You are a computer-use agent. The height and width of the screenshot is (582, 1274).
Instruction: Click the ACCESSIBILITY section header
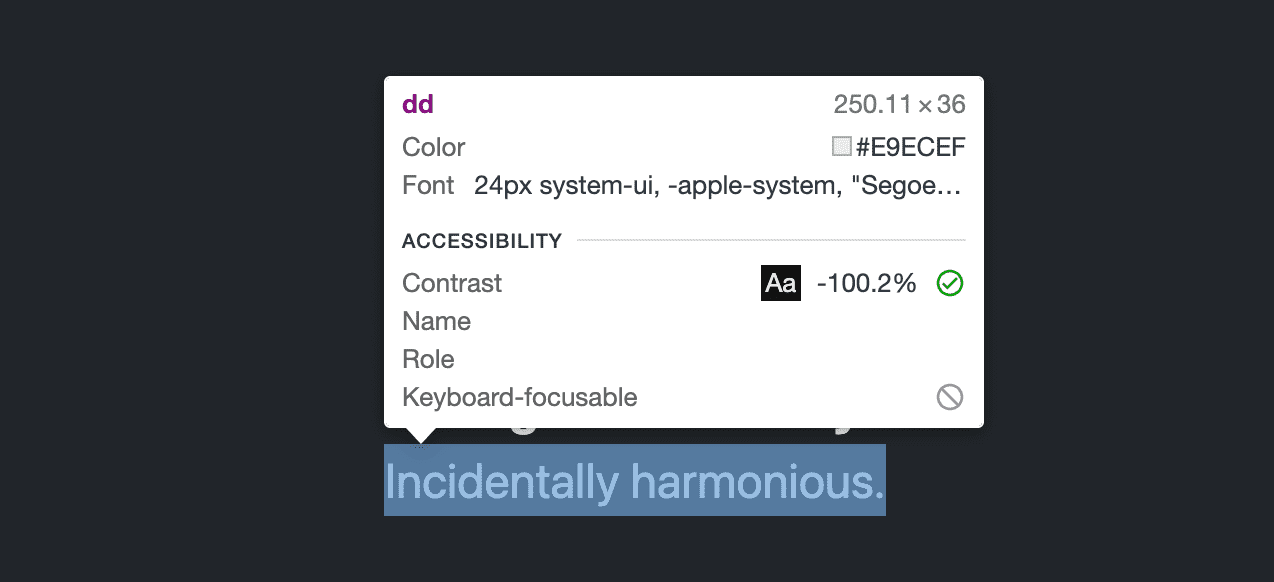[x=481, y=241]
